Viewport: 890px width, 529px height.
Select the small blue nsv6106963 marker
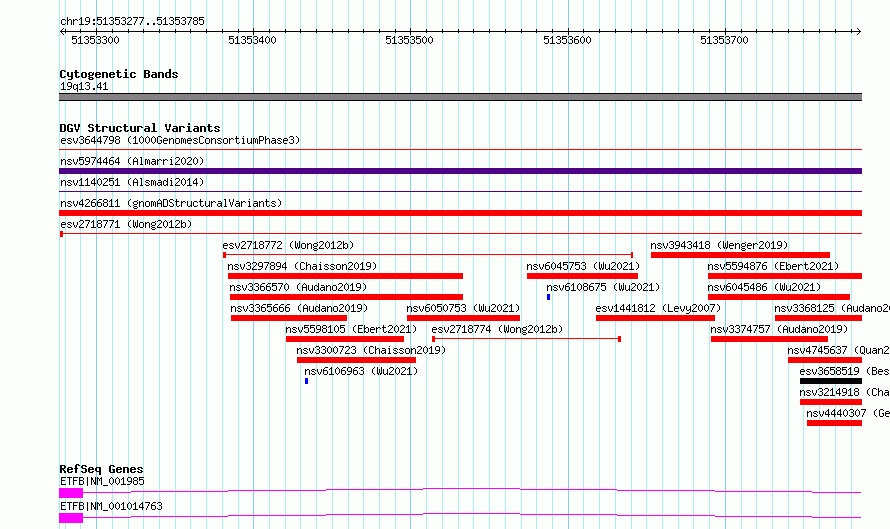[307, 381]
